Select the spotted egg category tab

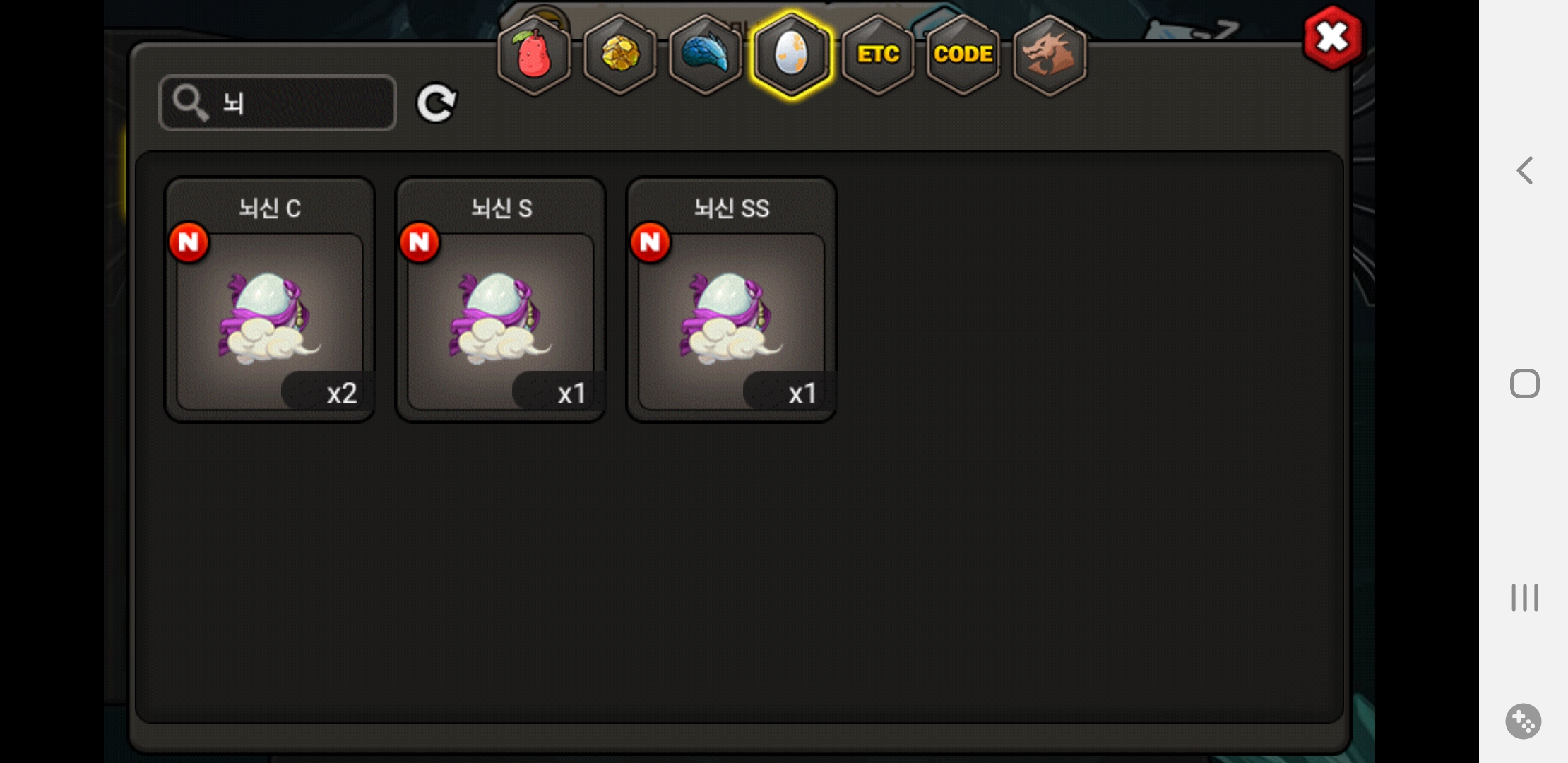point(791,54)
